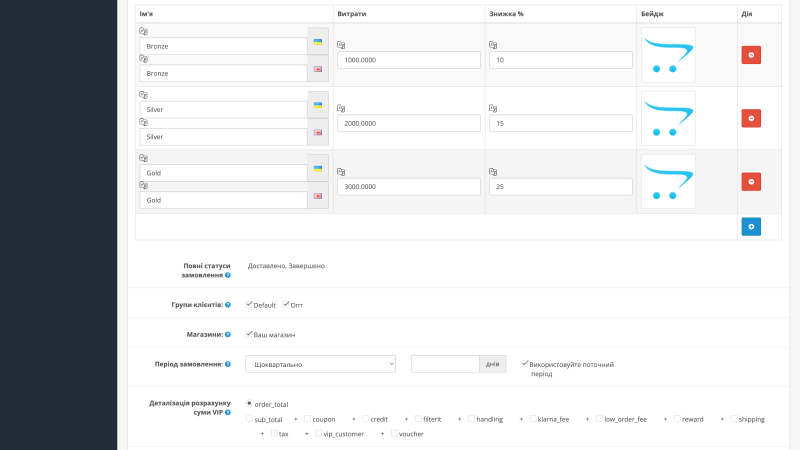Add a new VIP level row
Image resolution: width=800 pixels, height=450 pixels.
coord(751,227)
